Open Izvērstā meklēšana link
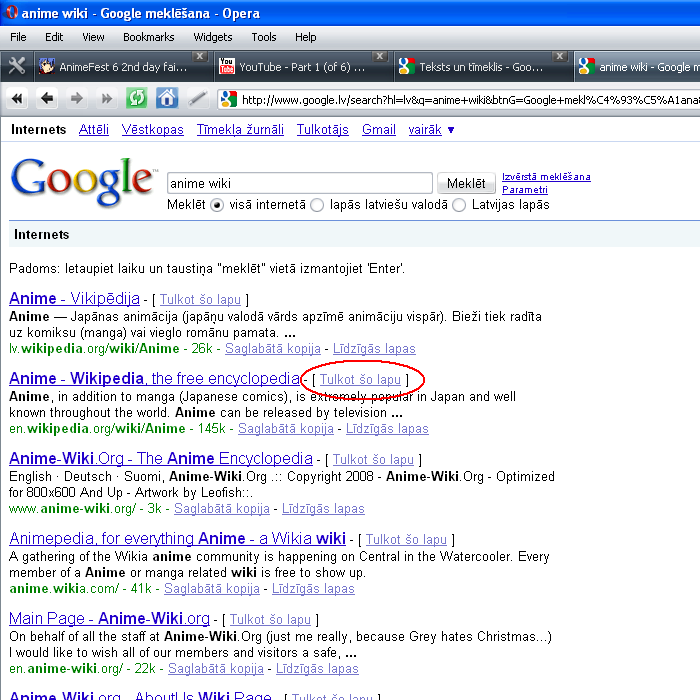The width and height of the screenshot is (700, 700). (546, 177)
